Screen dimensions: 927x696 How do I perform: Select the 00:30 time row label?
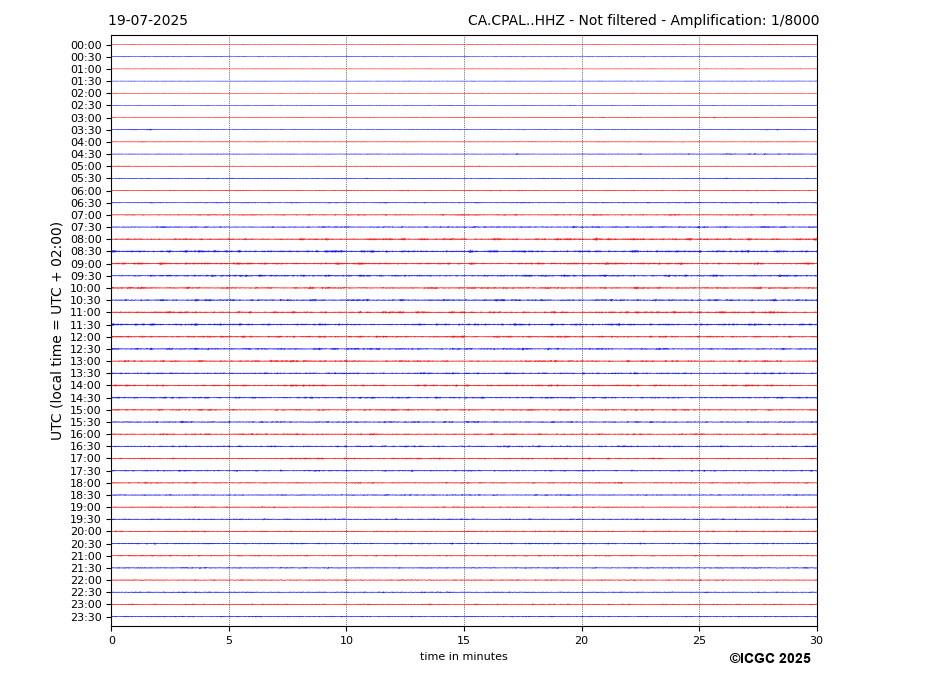(86, 57)
